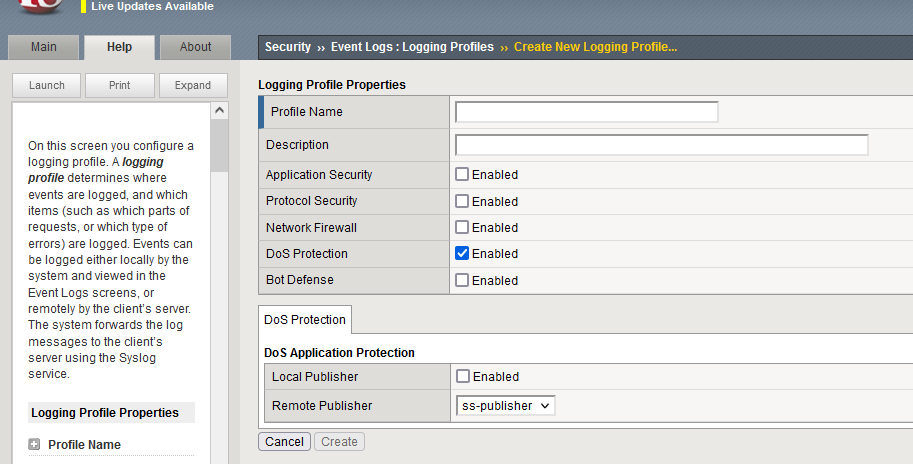Print the help content
Image resolution: width=913 pixels, height=464 pixels.
point(120,86)
